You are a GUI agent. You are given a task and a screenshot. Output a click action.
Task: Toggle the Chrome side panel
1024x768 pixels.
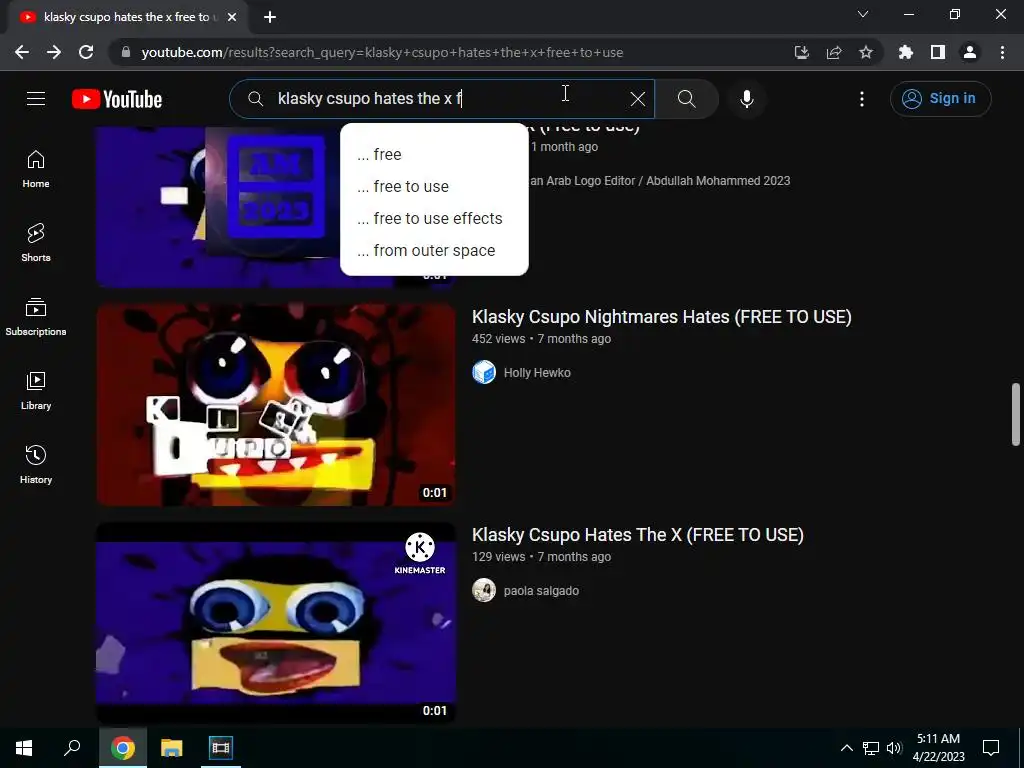937,52
